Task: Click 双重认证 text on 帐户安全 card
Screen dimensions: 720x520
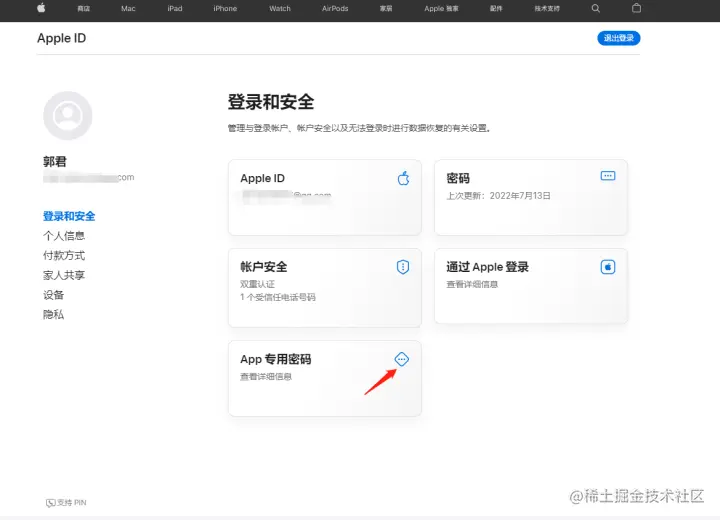Action: (x=257, y=284)
